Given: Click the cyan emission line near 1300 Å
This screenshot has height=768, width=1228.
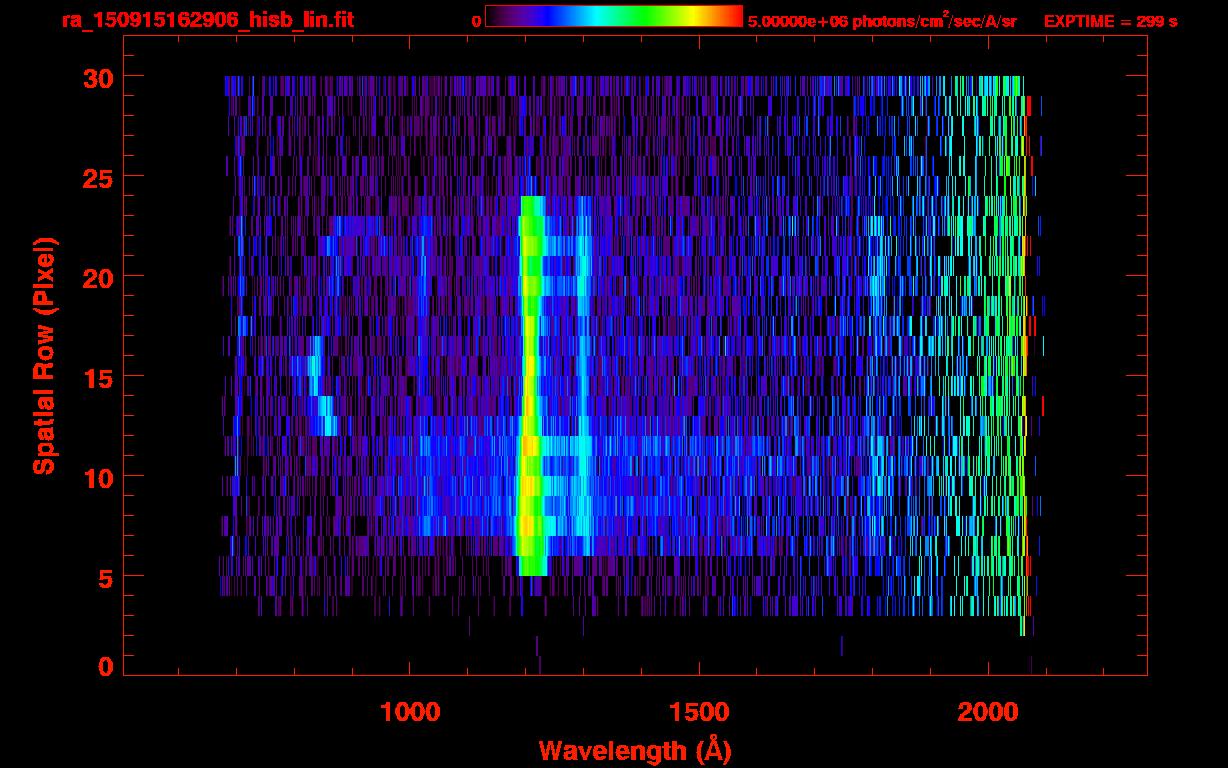Looking at the screenshot, I should coord(584,376).
